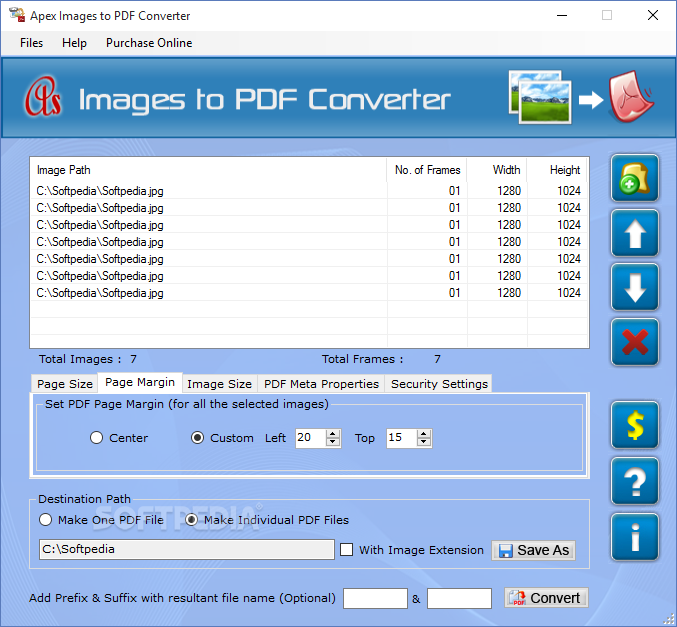This screenshot has width=677, height=627.
Task: Select the Image Size tab
Action: [219, 384]
